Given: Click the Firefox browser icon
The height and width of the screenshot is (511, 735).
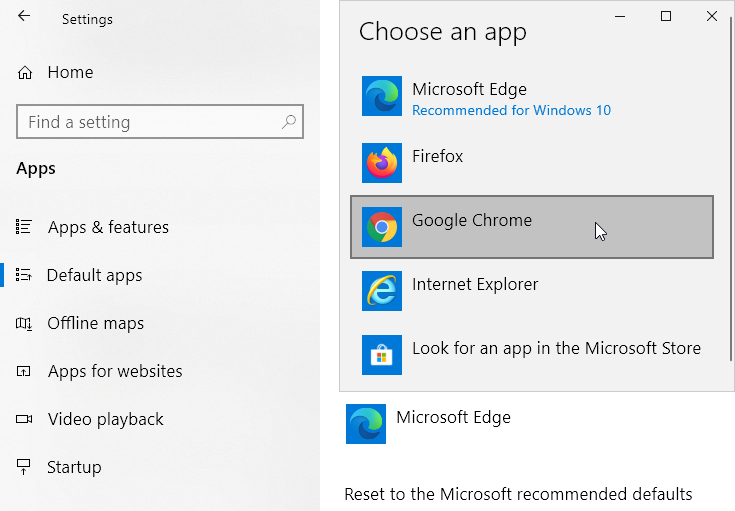Looking at the screenshot, I should pos(382,163).
